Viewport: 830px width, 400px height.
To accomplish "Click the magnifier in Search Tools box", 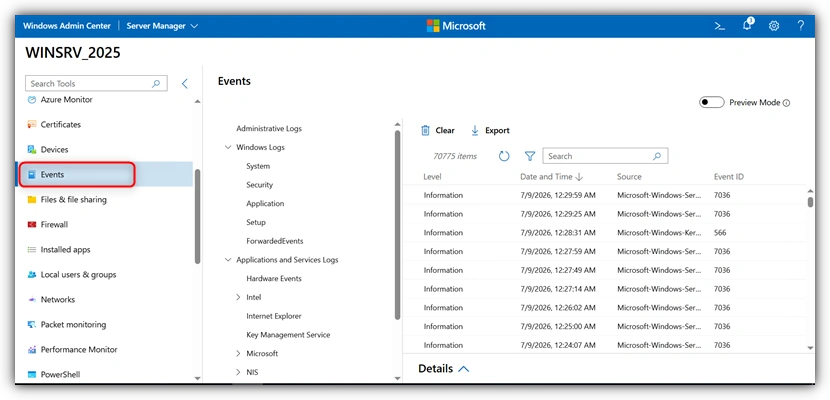I will click(x=156, y=84).
